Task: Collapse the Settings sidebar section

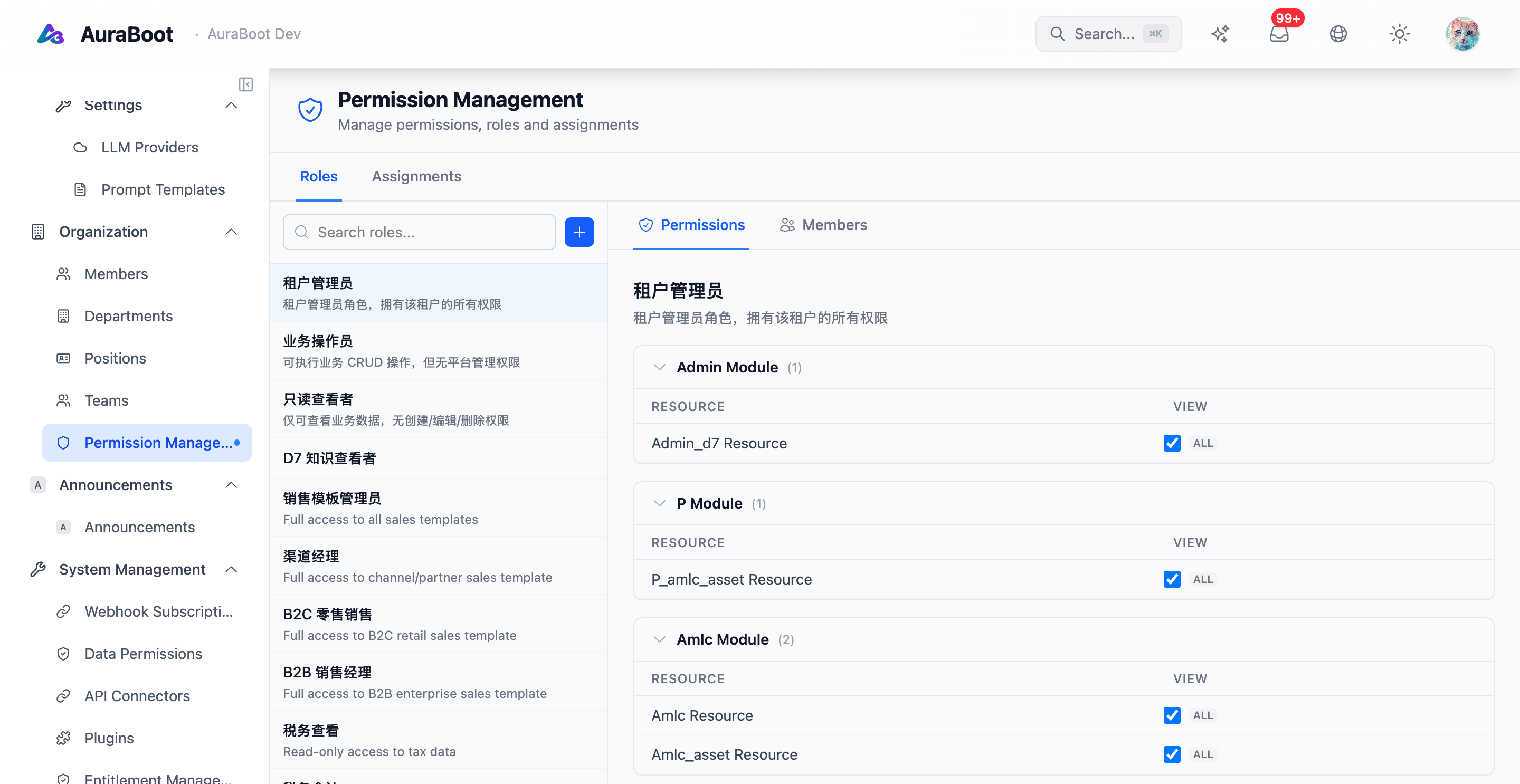Action: pyautogui.click(x=231, y=106)
